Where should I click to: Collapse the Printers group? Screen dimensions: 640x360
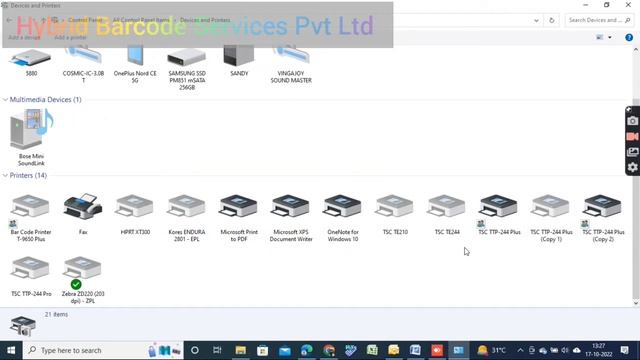click(5, 176)
